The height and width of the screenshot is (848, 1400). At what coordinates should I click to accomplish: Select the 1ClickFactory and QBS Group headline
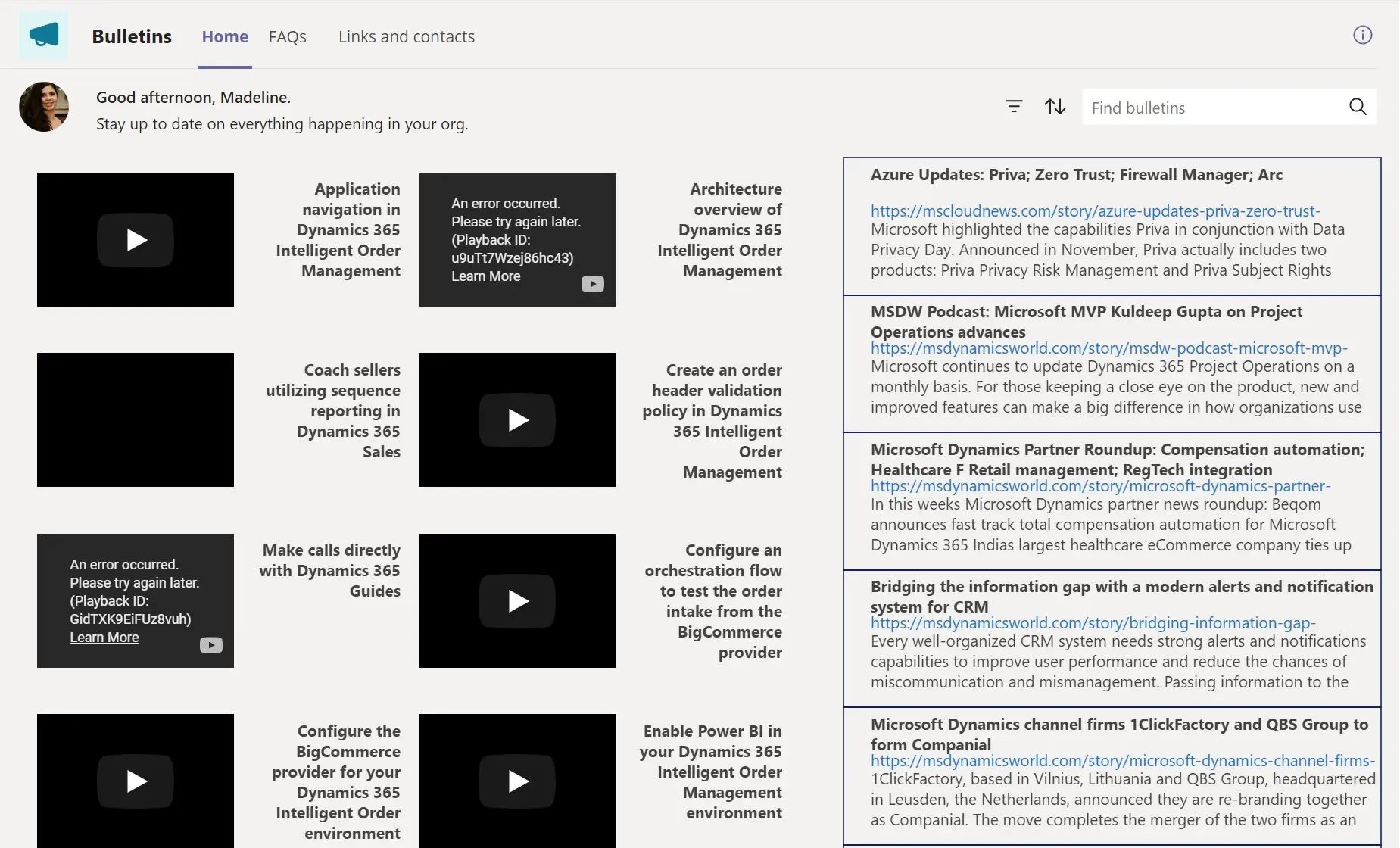tap(1120, 734)
